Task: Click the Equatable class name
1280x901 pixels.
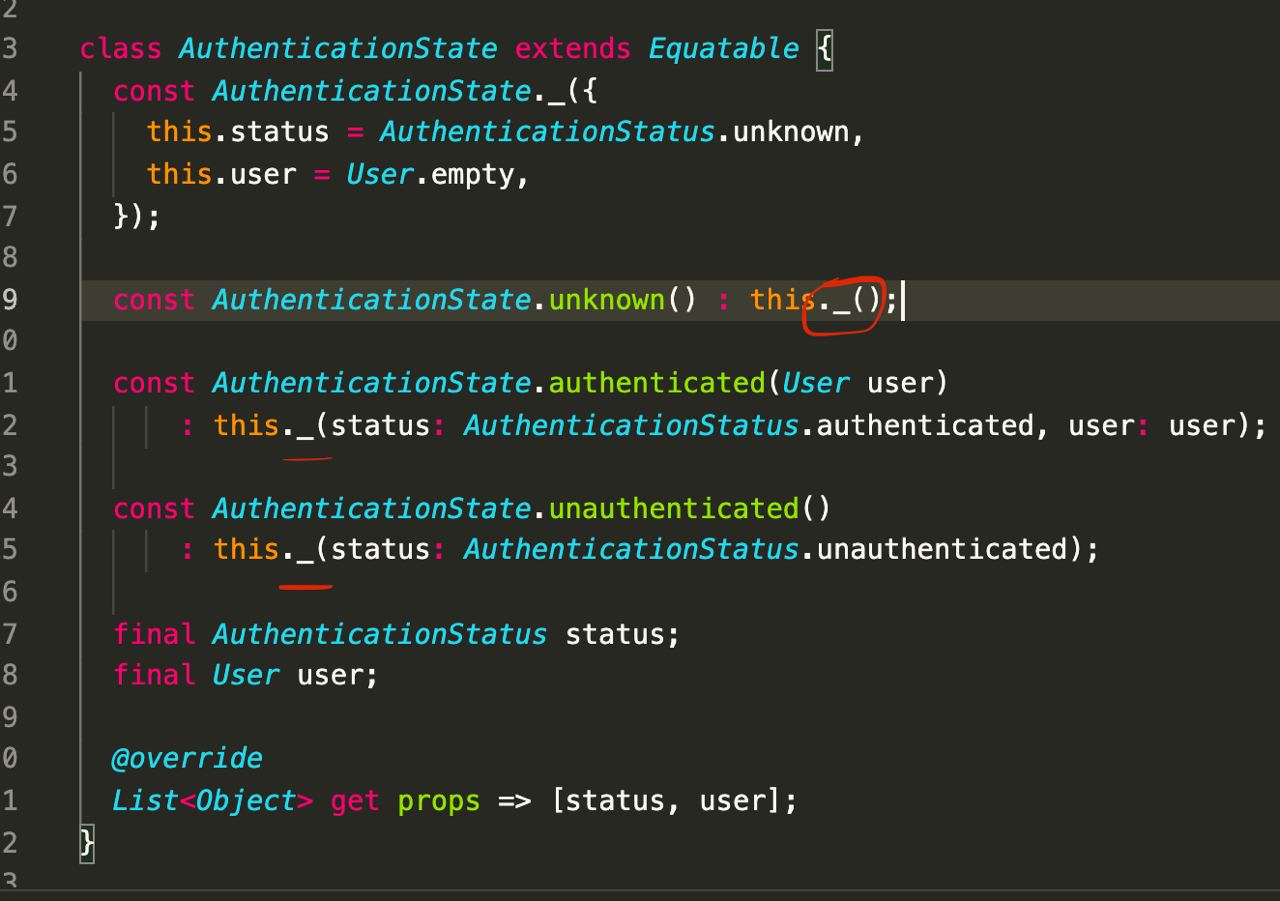Action: pyautogui.click(x=723, y=49)
